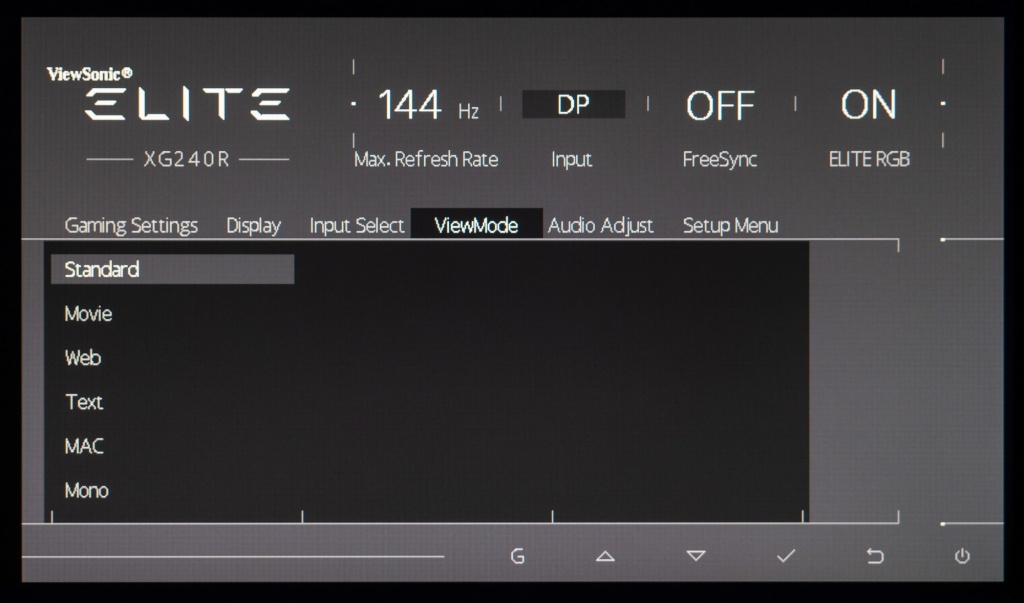The image size is (1024, 603).
Task: Open the Gaming Settings tab
Action: pyautogui.click(x=131, y=225)
